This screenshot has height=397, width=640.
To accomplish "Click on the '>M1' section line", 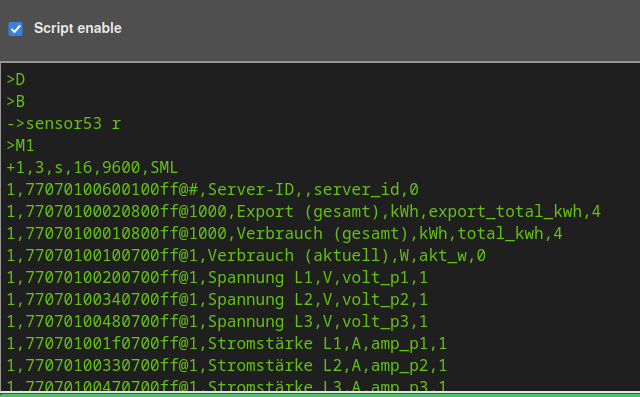I will (20, 146).
